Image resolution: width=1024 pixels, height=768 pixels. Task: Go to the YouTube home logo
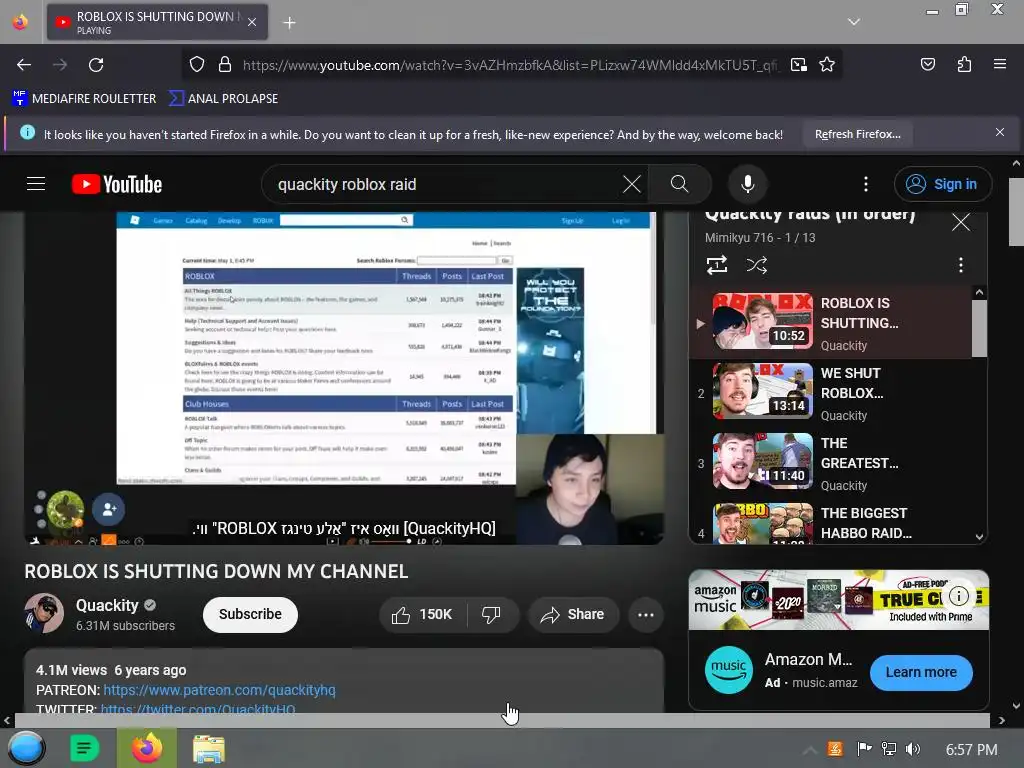[x=117, y=184]
